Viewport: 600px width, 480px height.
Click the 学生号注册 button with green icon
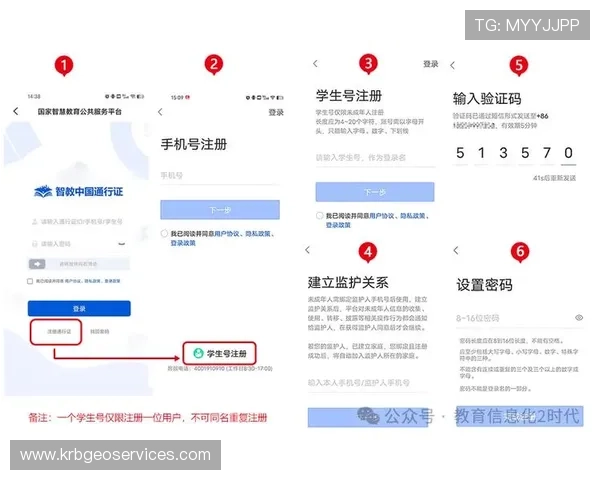point(220,353)
